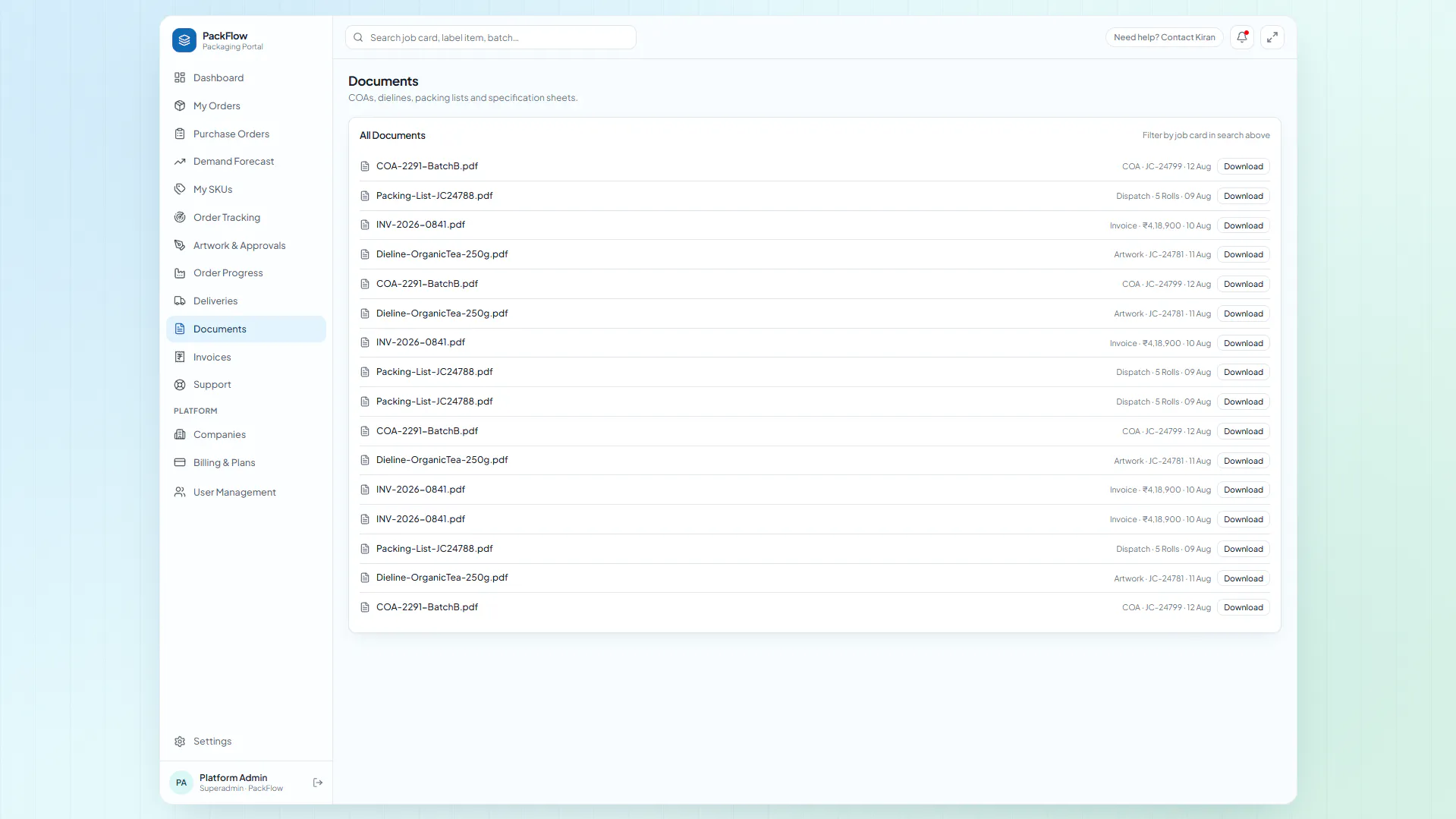This screenshot has height=819, width=1456.
Task: Open Purchase Orders section
Action: [246, 134]
